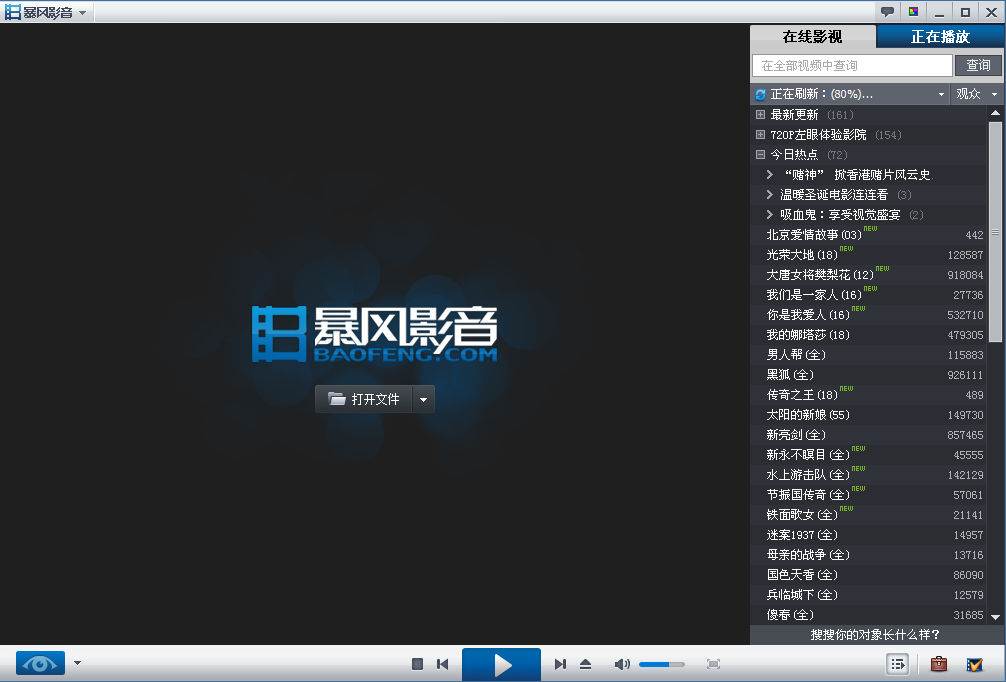Toggle the left-eye enhancement eye button

pyautogui.click(x=40, y=663)
